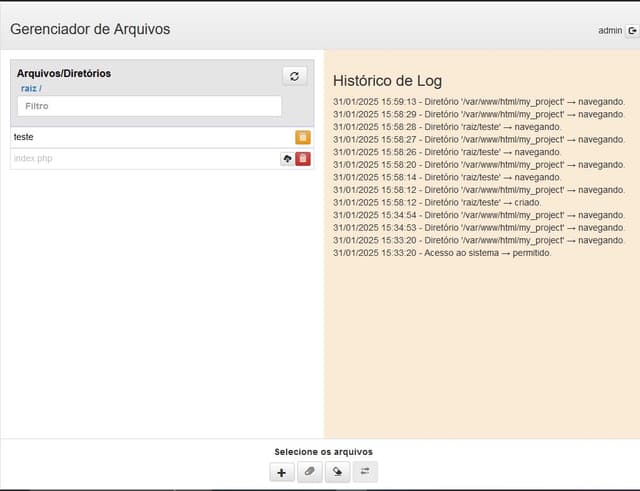Click the Histórico de Log heading
The width and height of the screenshot is (640, 491).
pos(387,81)
